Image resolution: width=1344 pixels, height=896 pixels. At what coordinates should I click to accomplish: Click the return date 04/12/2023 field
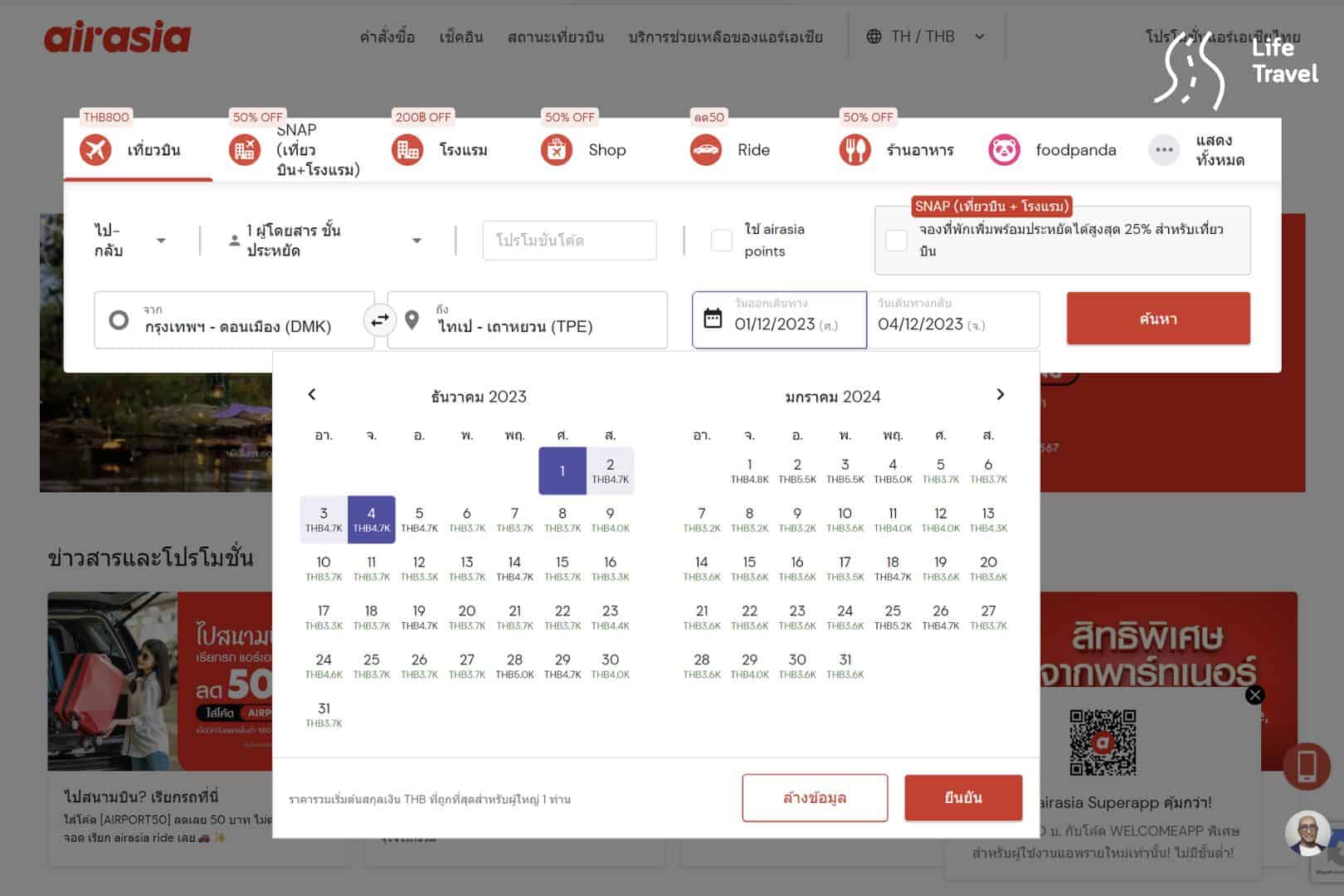tap(953, 319)
